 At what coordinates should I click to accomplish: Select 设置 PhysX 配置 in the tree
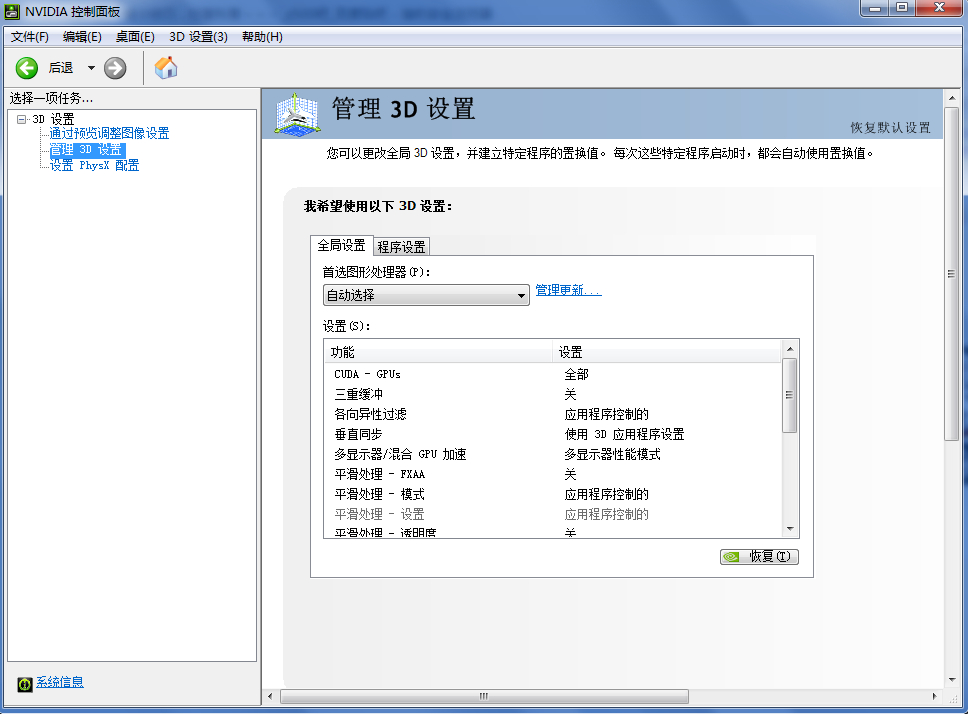94,165
